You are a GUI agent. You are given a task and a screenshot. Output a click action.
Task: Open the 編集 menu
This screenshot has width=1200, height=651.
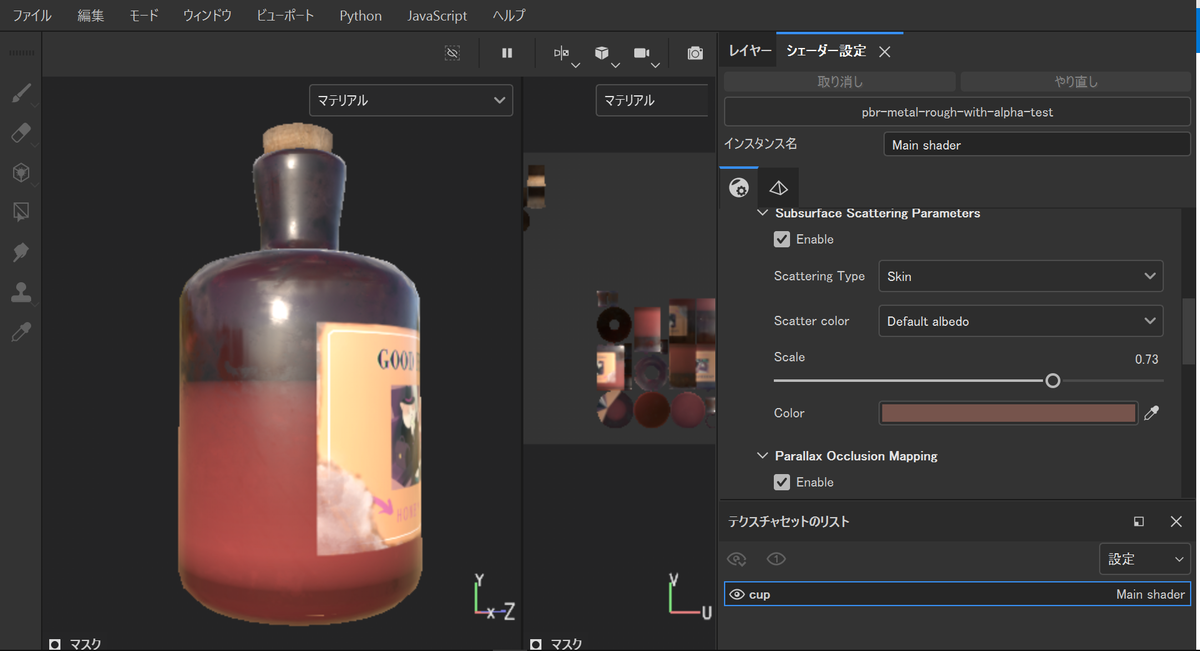[91, 16]
